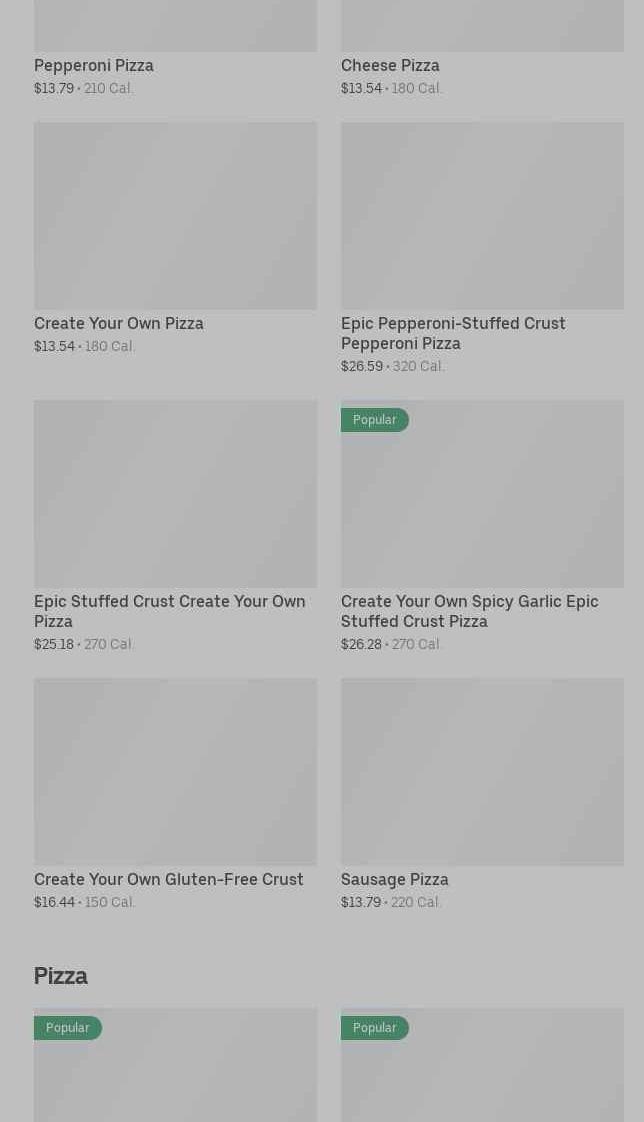This screenshot has width=644, height=1122.
Task: Click the Pizza section heading
Action: (x=61, y=976)
